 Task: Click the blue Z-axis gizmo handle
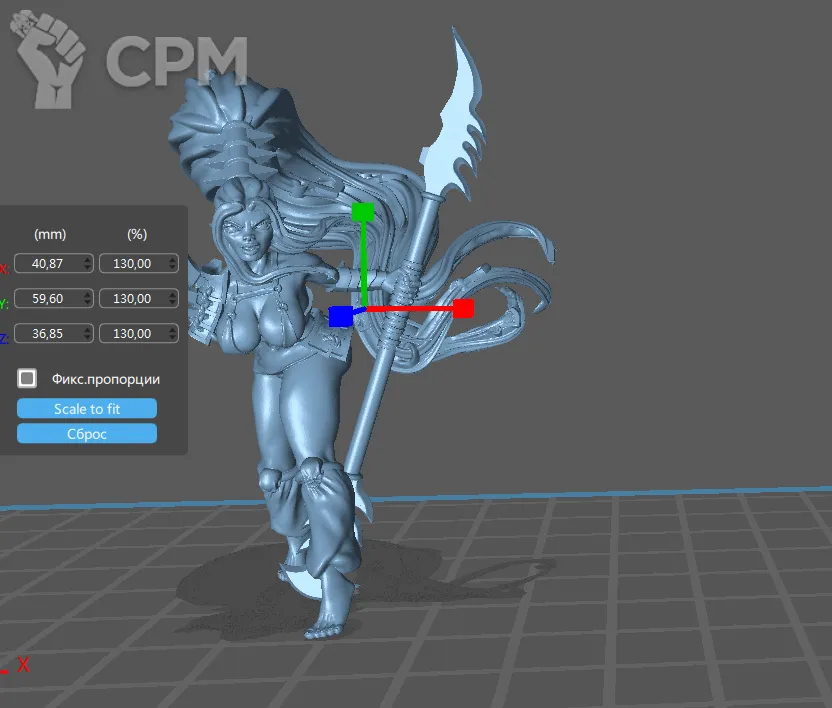click(340, 317)
